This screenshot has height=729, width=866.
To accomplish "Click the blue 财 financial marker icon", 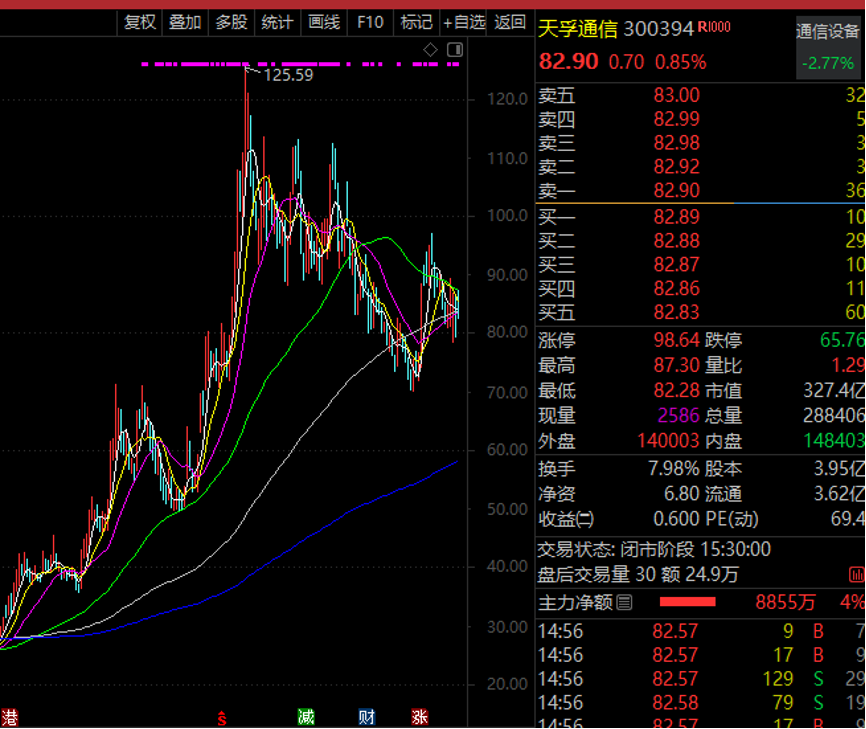I will [366, 717].
